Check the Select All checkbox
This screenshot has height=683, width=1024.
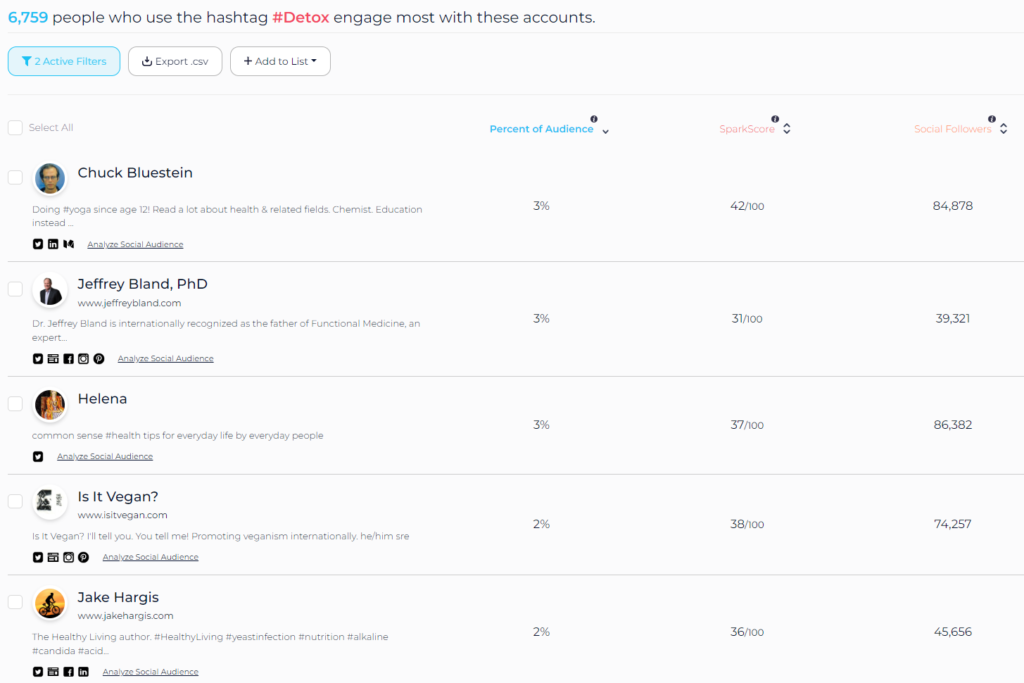click(x=15, y=127)
